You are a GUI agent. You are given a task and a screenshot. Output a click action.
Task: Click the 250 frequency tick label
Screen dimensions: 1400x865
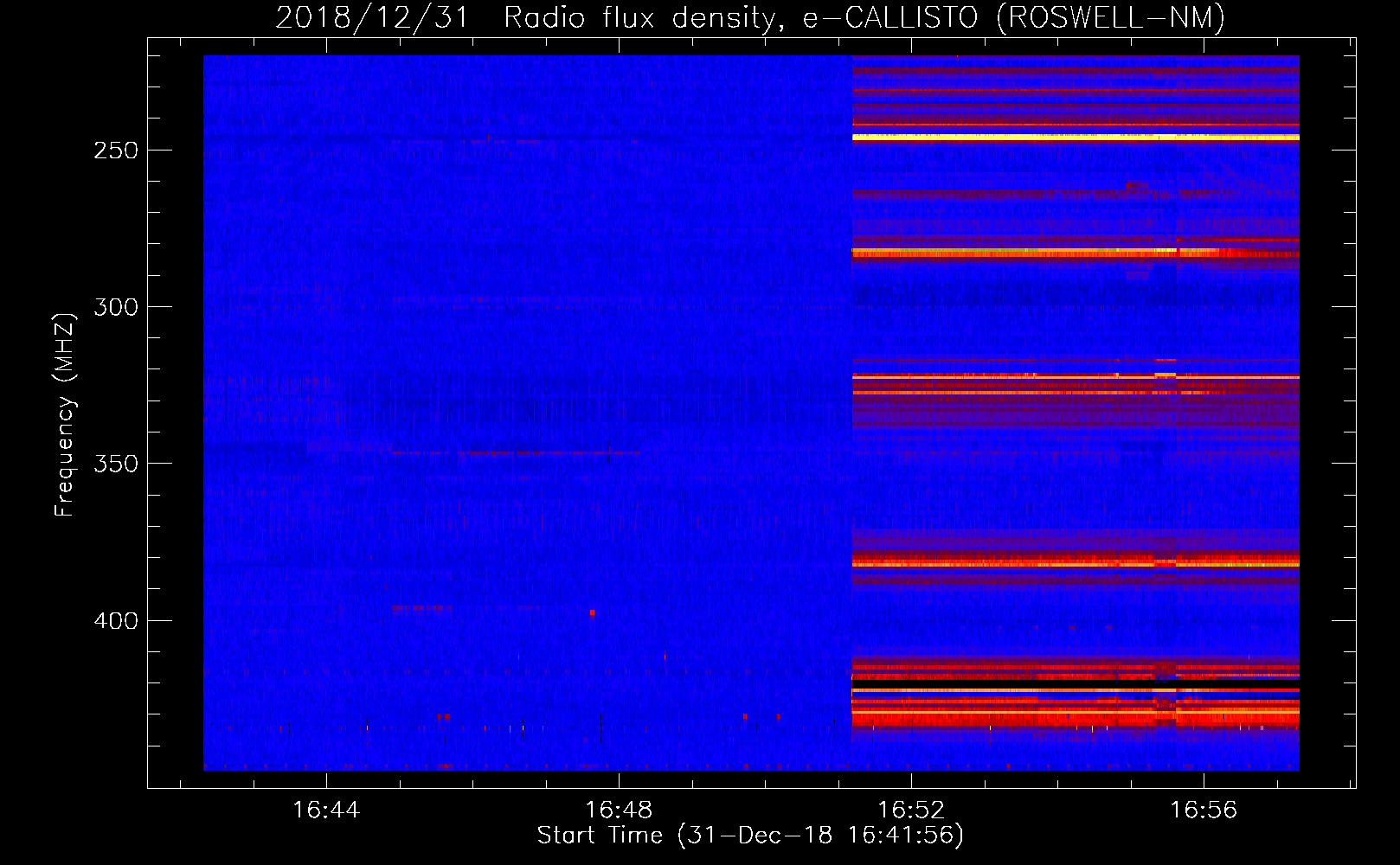(116, 151)
